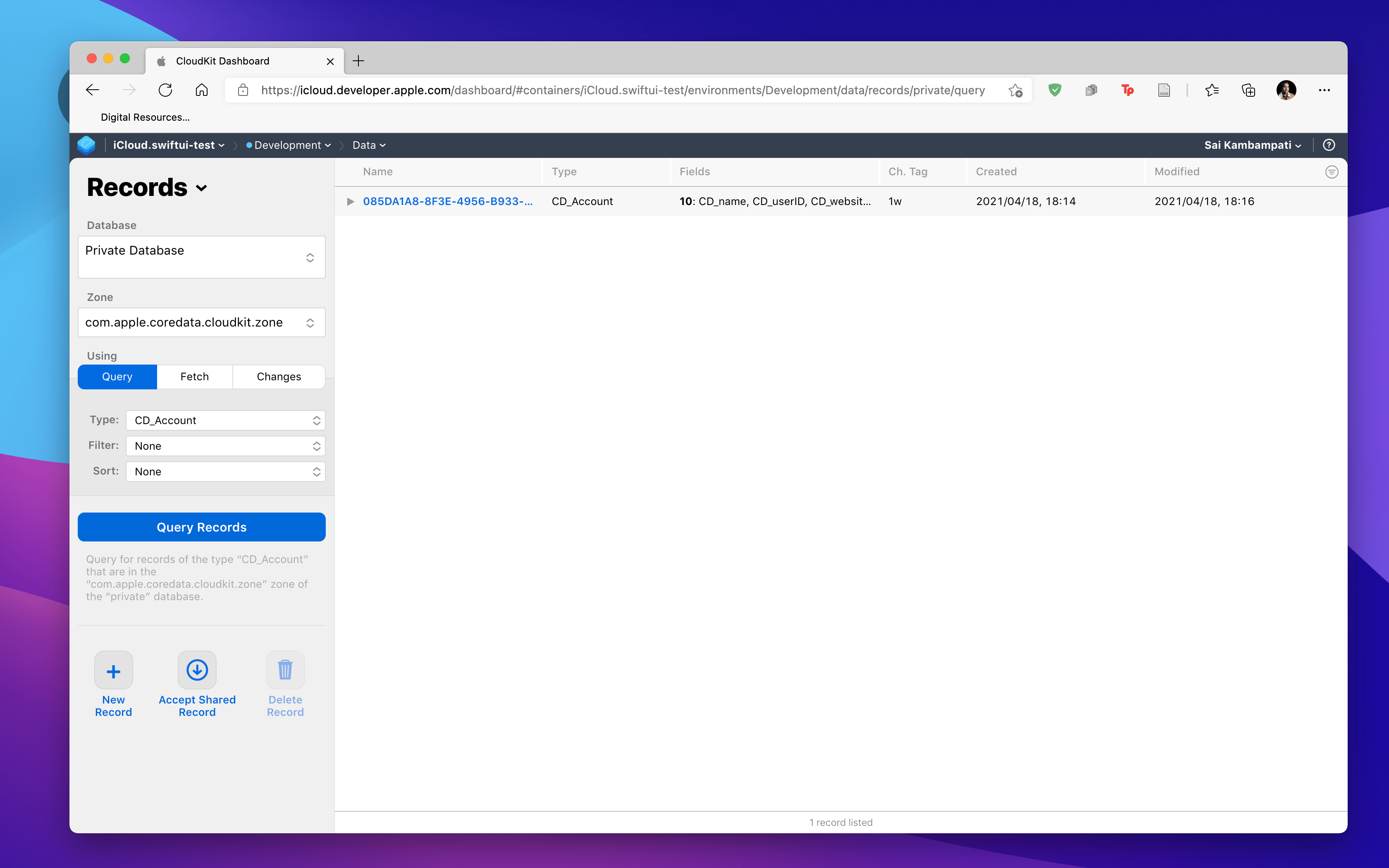1389x868 pixels.
Task: Select the Query segment under Using
Action: pos(117,377)
